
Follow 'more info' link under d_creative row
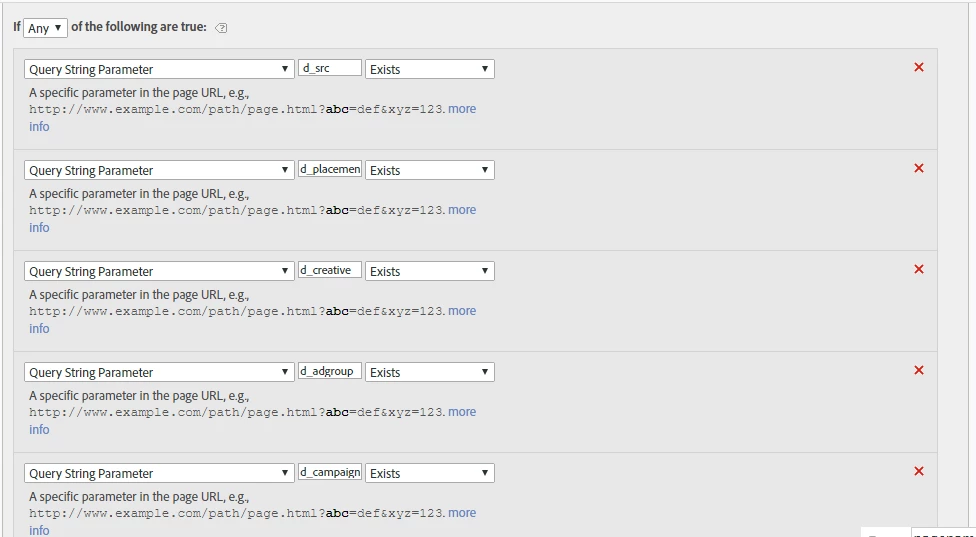click(462, 311)
